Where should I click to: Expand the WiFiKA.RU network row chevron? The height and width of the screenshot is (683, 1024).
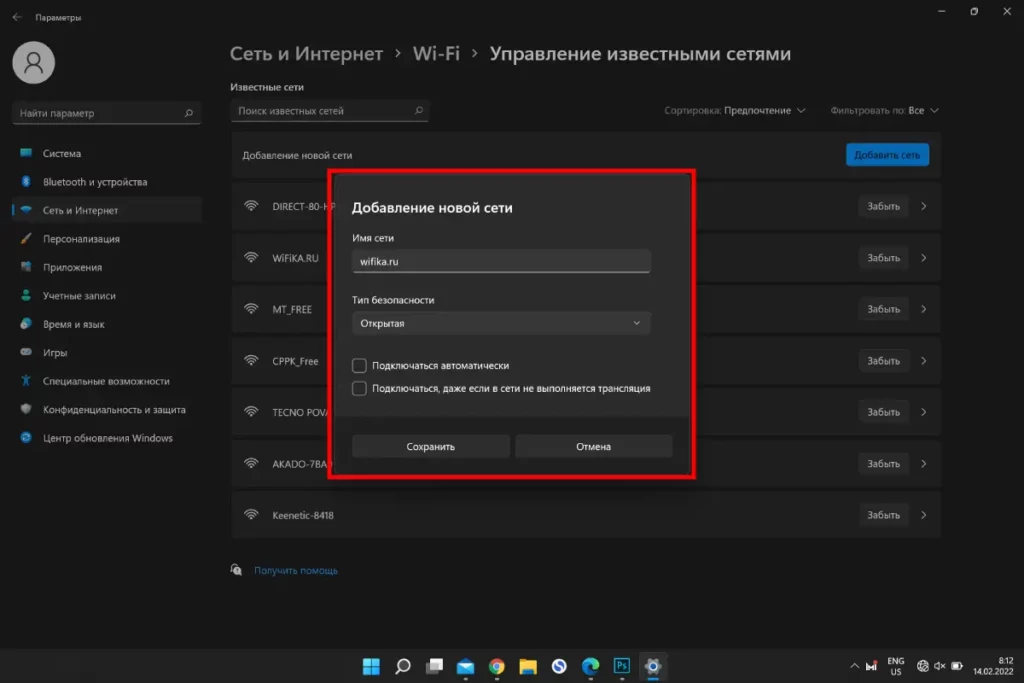click(x=923, y=258)
